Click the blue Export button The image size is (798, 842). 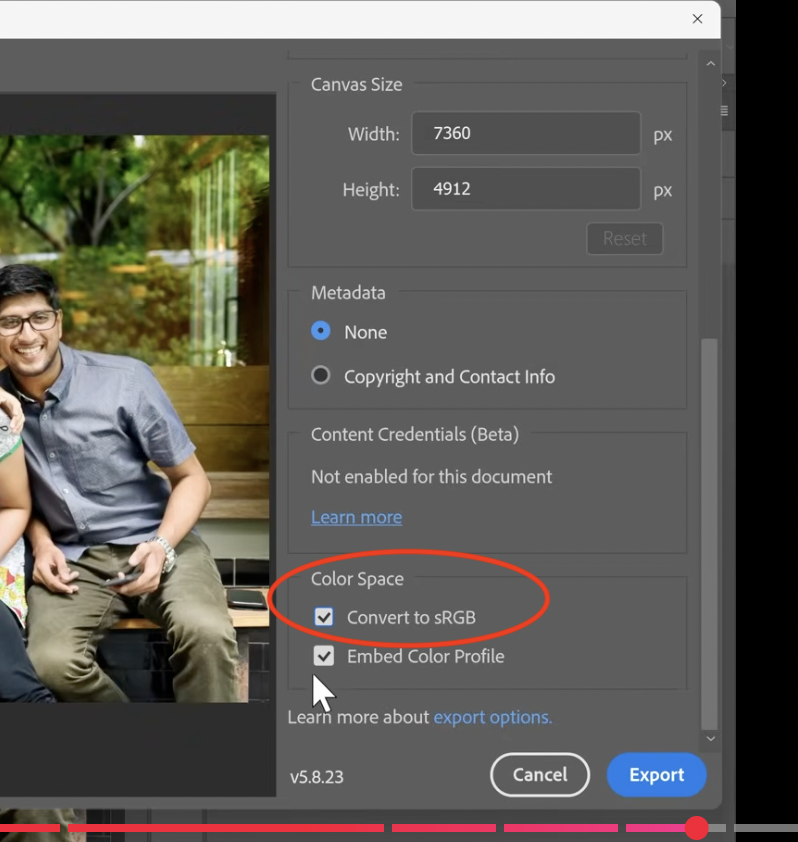click(656, 775)
